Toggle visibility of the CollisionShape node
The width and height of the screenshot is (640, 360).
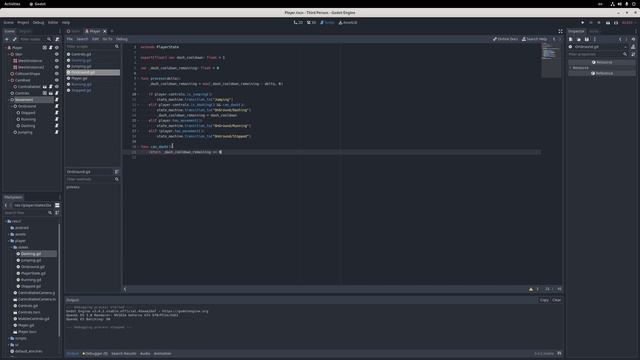tap(57, 74)
